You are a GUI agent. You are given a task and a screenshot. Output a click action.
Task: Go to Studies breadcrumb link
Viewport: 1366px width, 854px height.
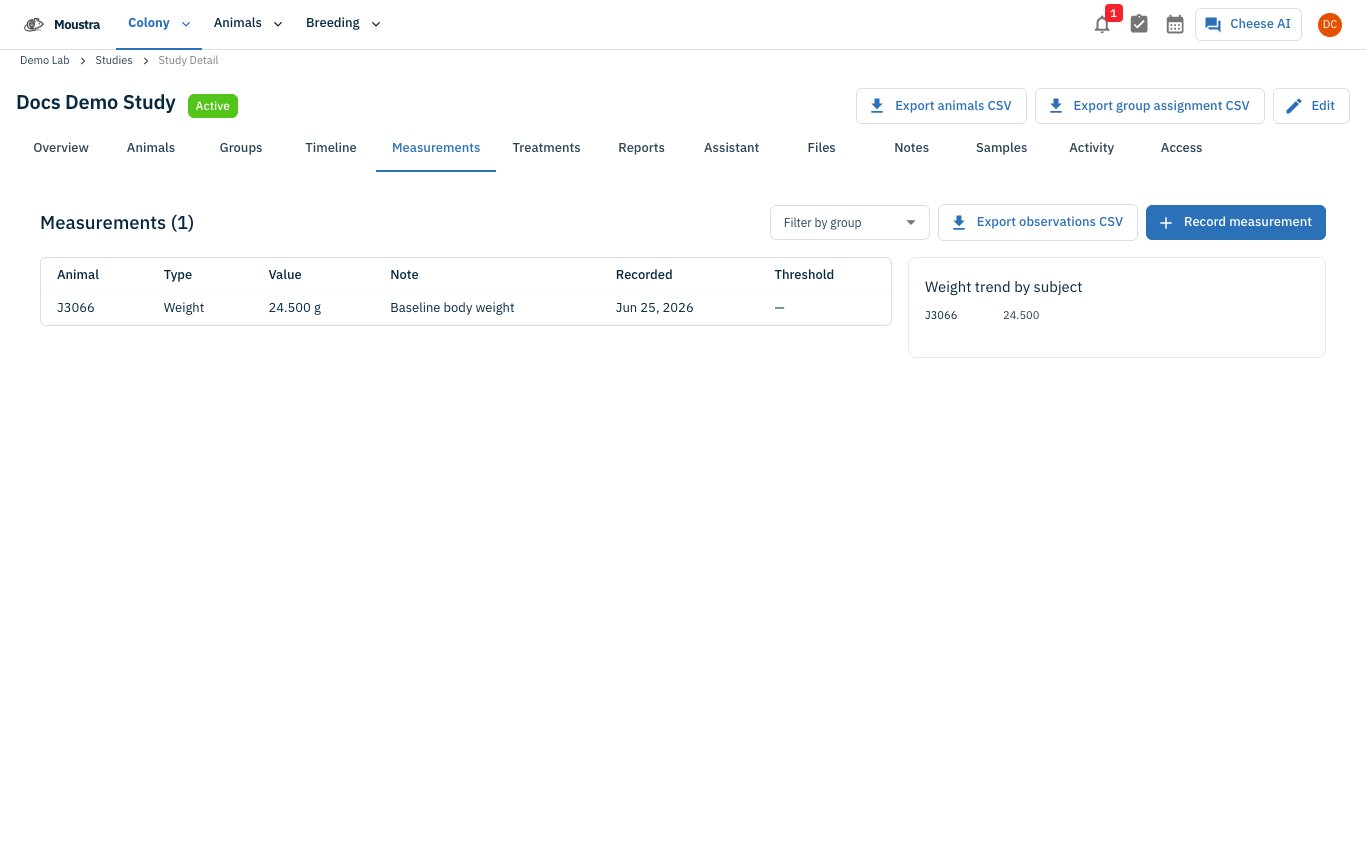pos(114,61)
